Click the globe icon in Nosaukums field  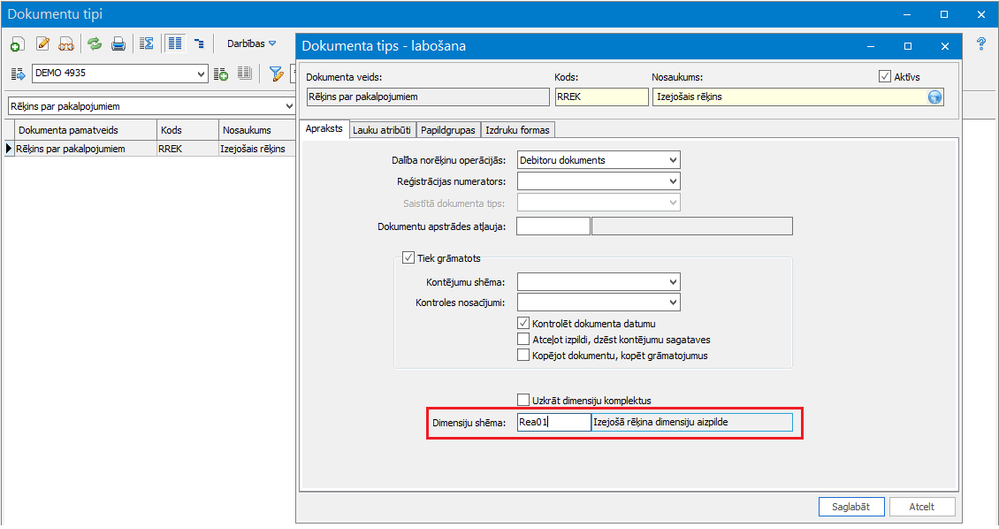point(935,97)
